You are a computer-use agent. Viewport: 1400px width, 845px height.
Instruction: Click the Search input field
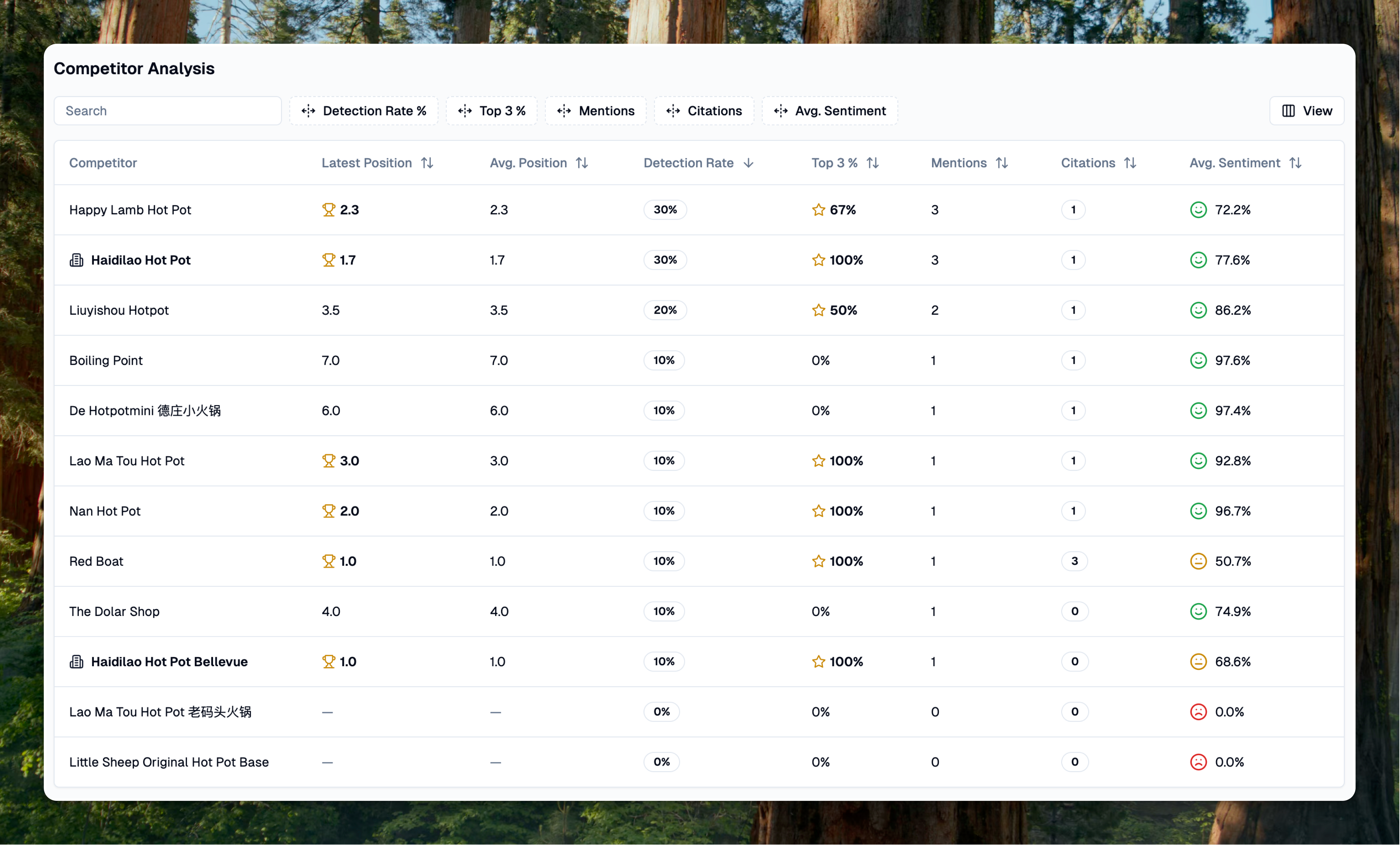(x=168, y=111)
